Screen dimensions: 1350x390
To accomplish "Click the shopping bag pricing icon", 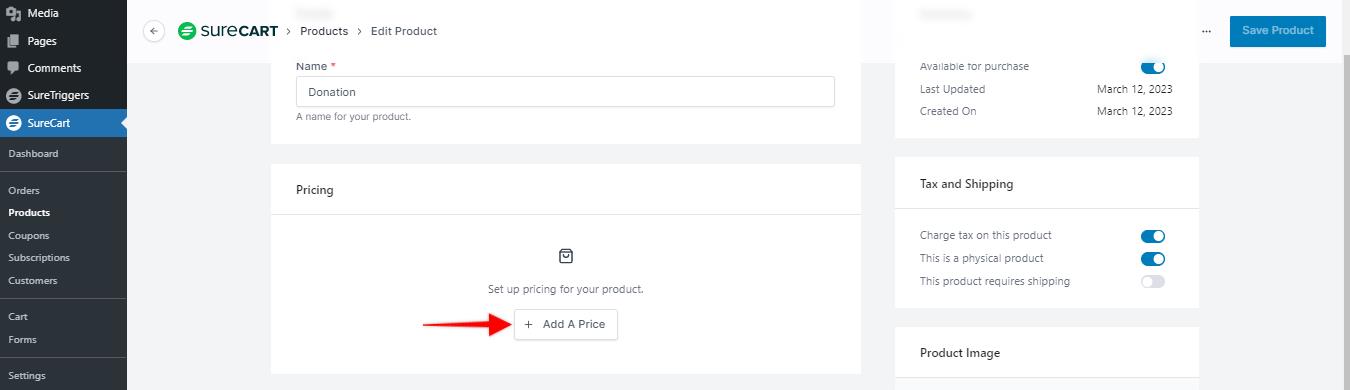I will (566, 256).
